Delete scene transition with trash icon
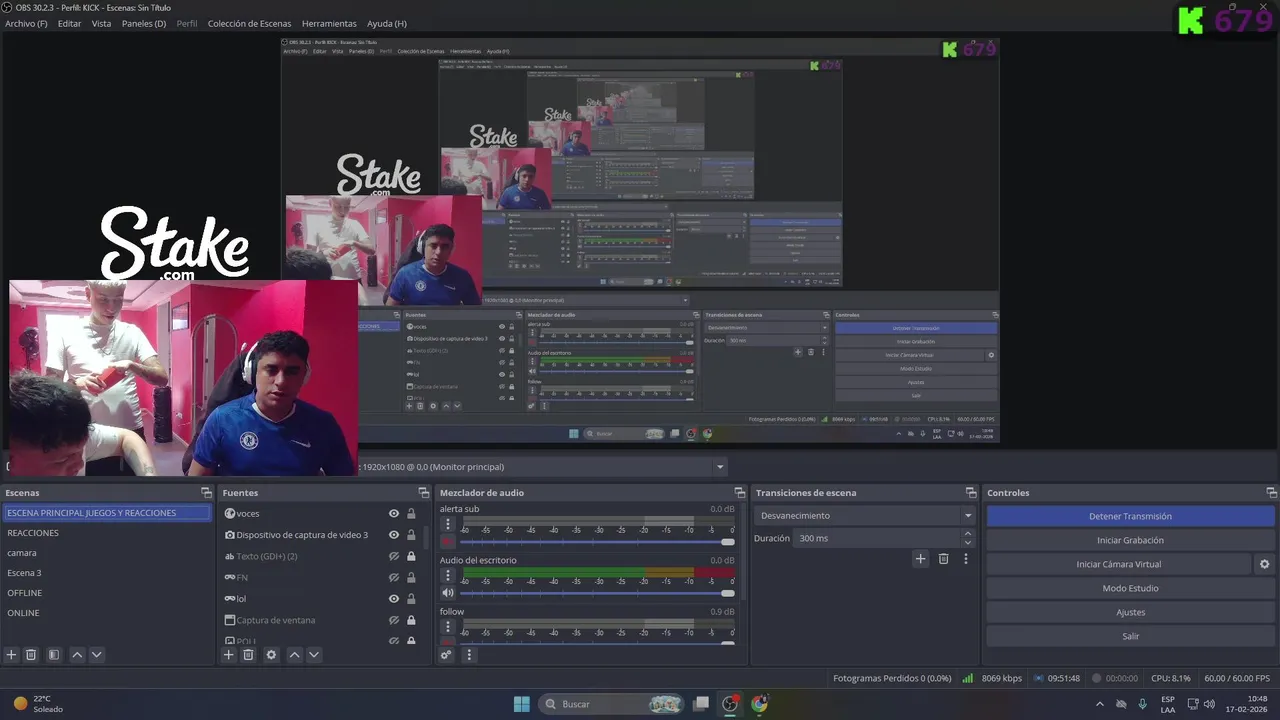 tap(943, 559)
